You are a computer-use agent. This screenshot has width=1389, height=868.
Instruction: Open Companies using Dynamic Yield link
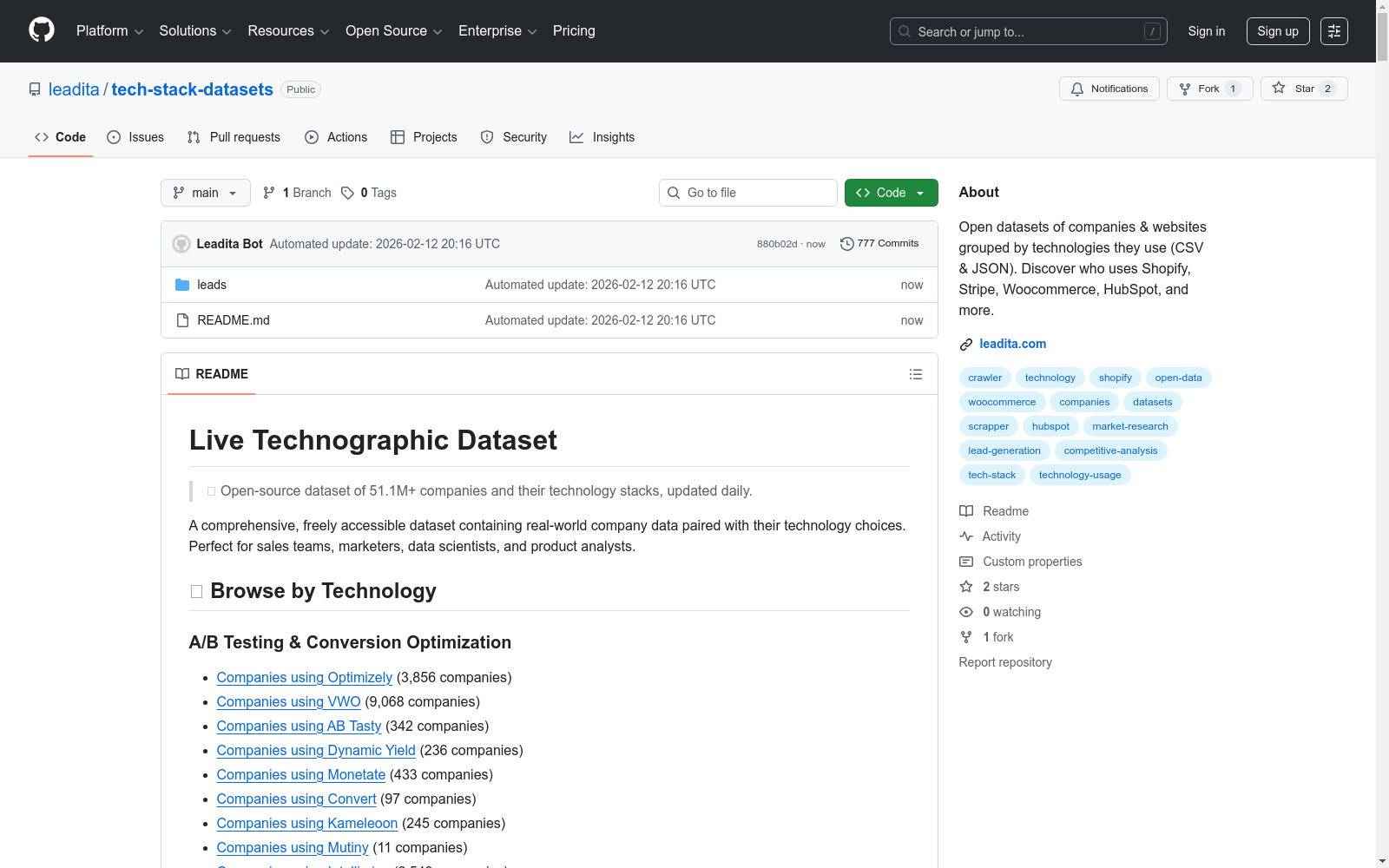click(316, 750)
